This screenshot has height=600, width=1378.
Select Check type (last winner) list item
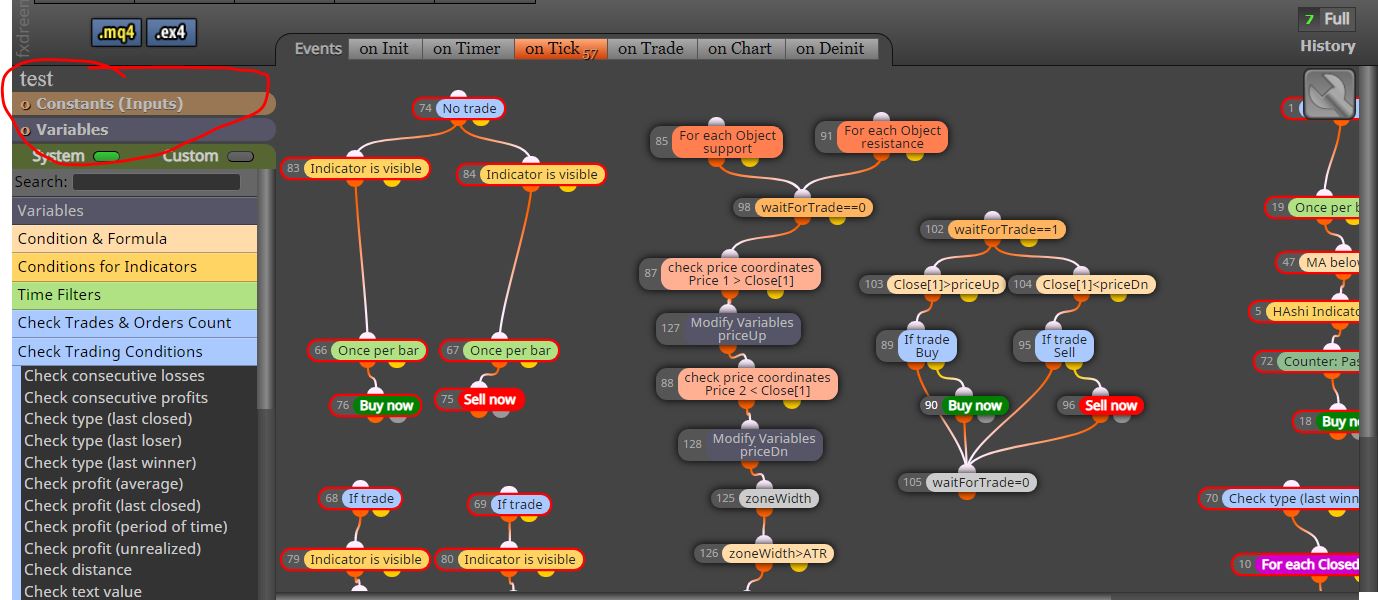(110, 463)
